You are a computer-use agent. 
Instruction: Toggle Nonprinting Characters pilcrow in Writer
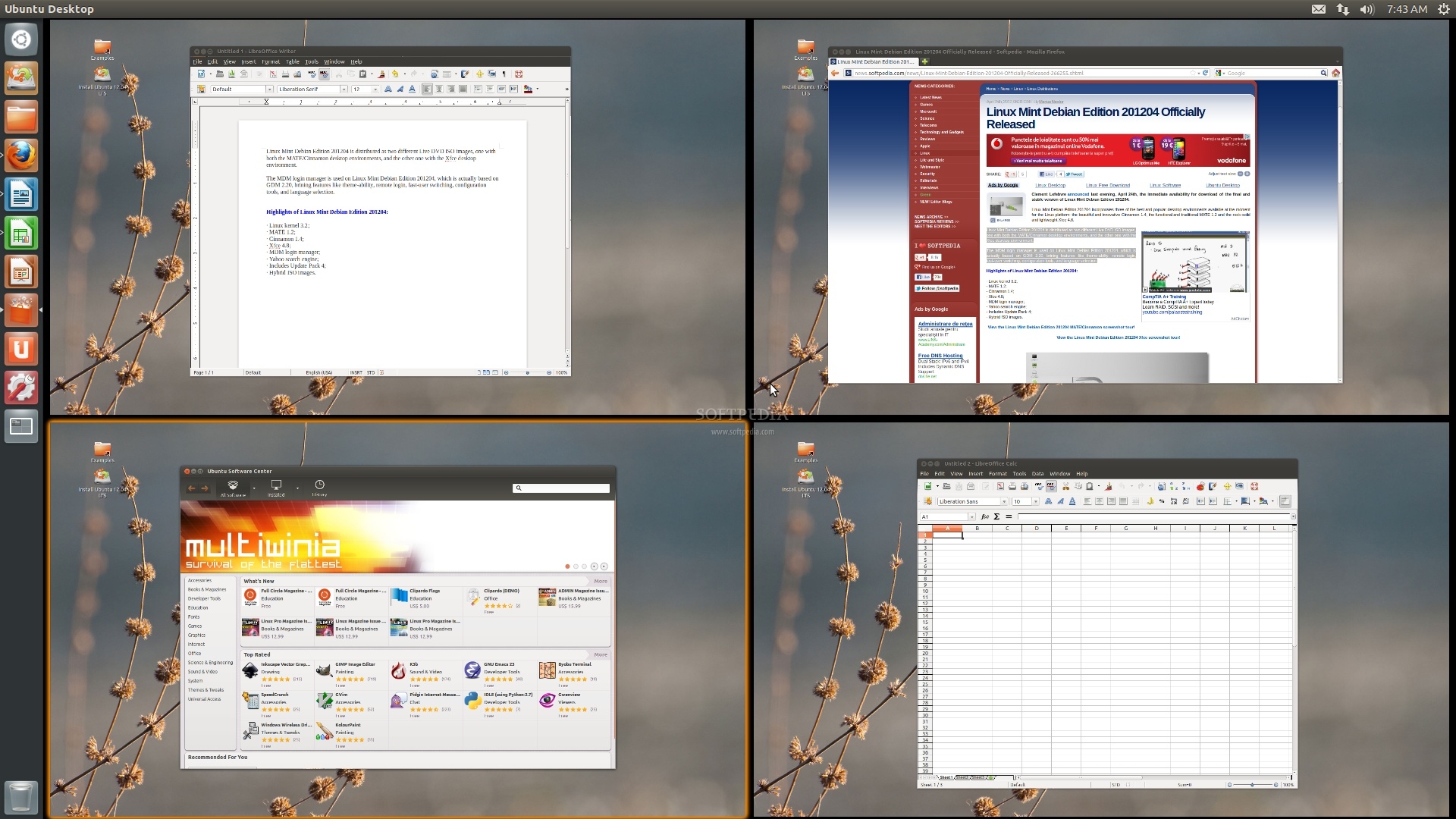[504, 74]
